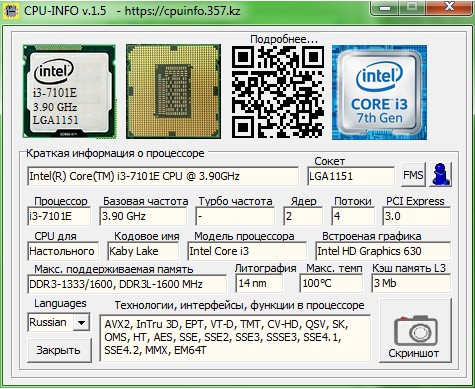
Task: Click the Подробнее... label
Action: (x=284, y=39)
